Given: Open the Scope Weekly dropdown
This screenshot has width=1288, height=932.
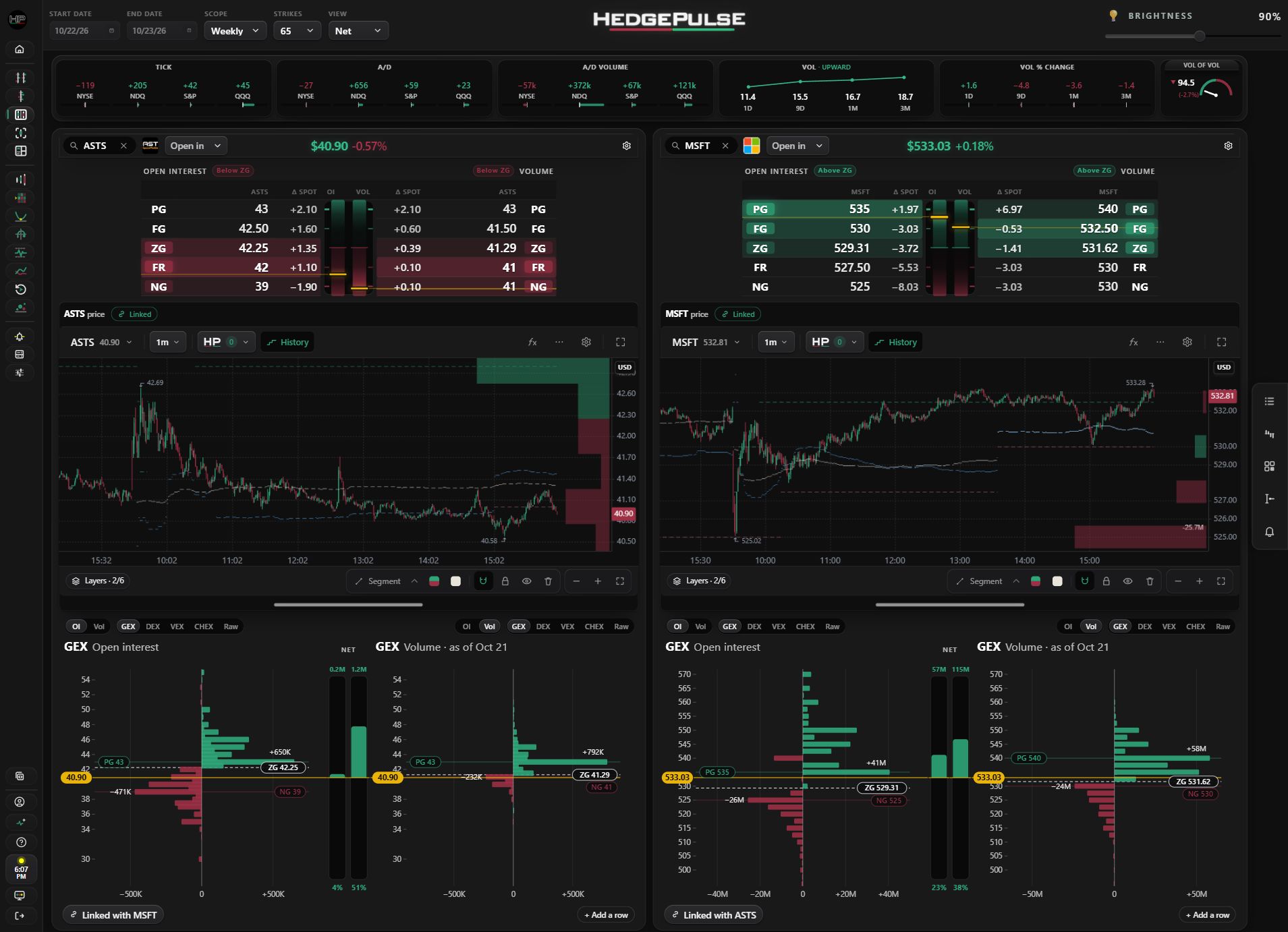Looking at the screenshot, I should (x=235, y=31).
